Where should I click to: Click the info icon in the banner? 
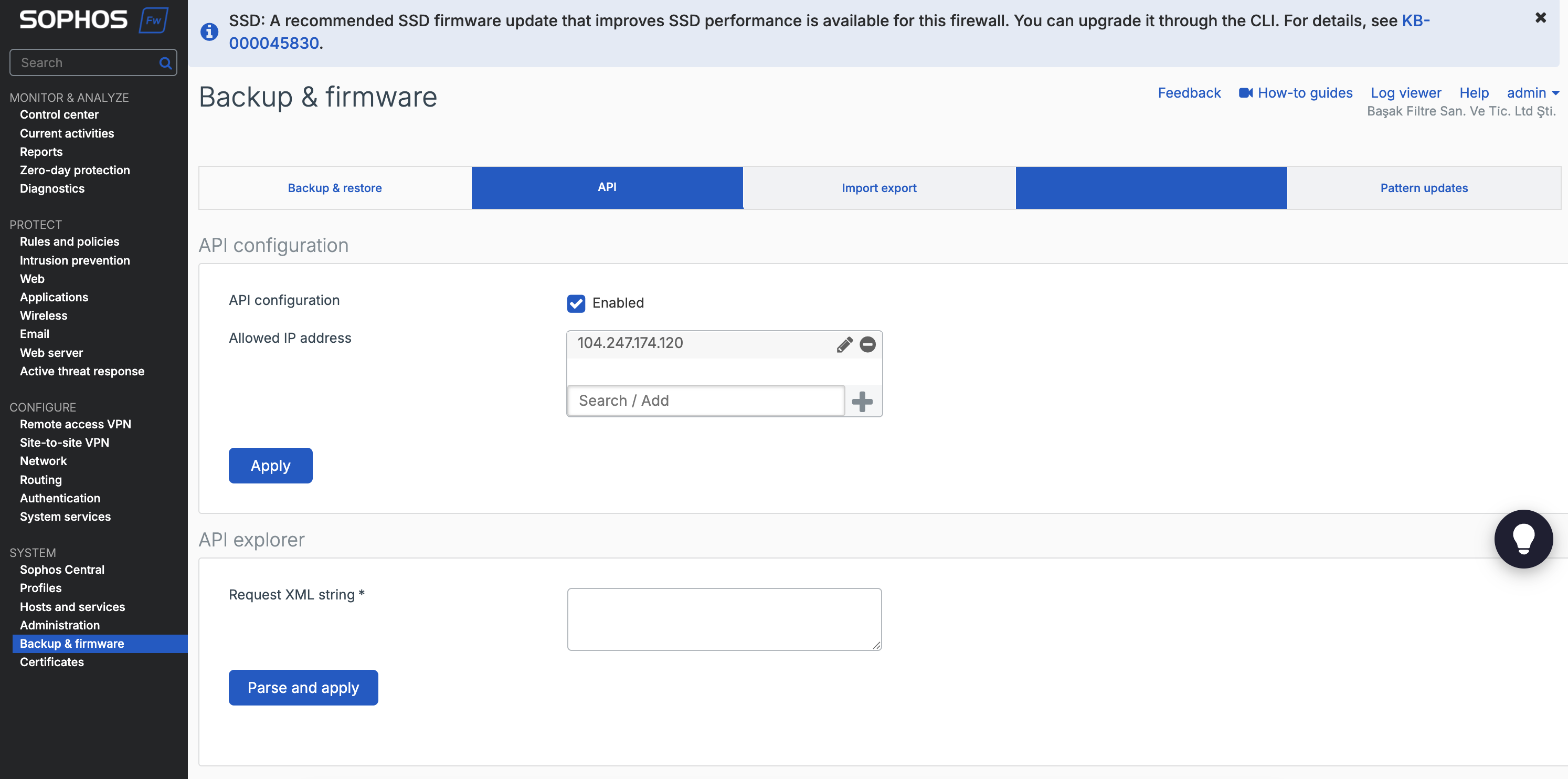point(209,31)
